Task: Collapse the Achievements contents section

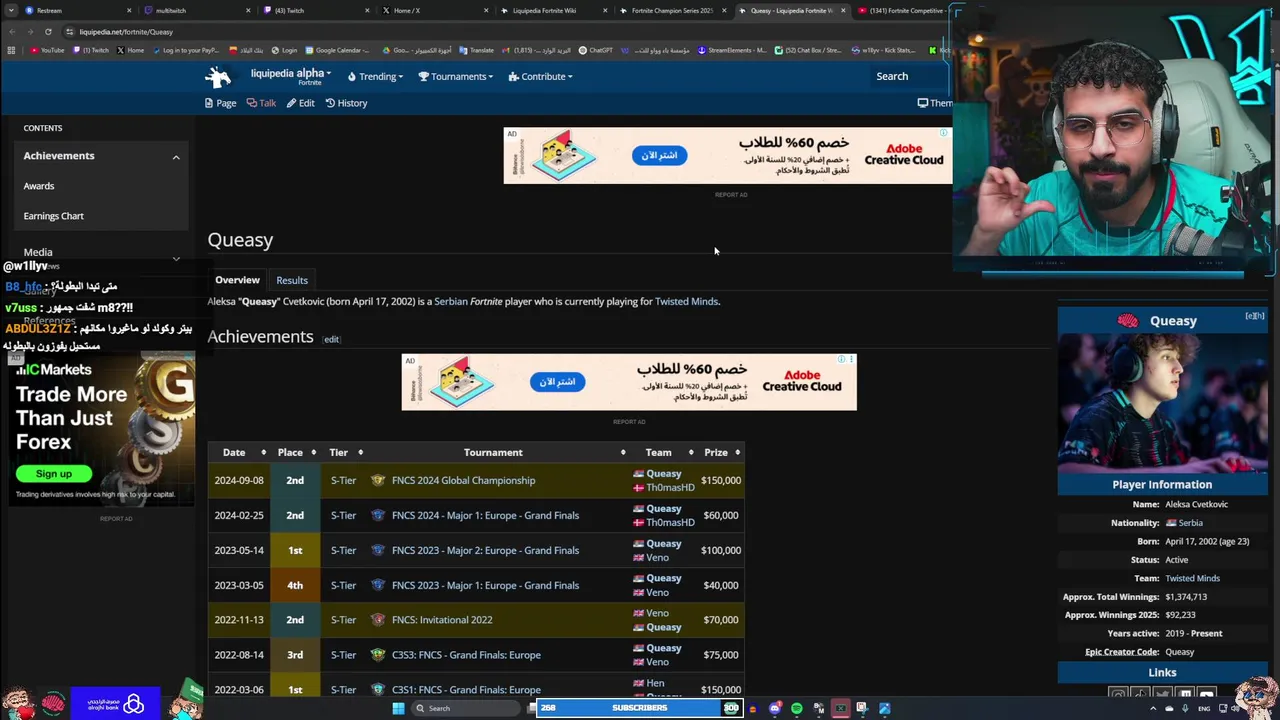Action: pos(176,157)
